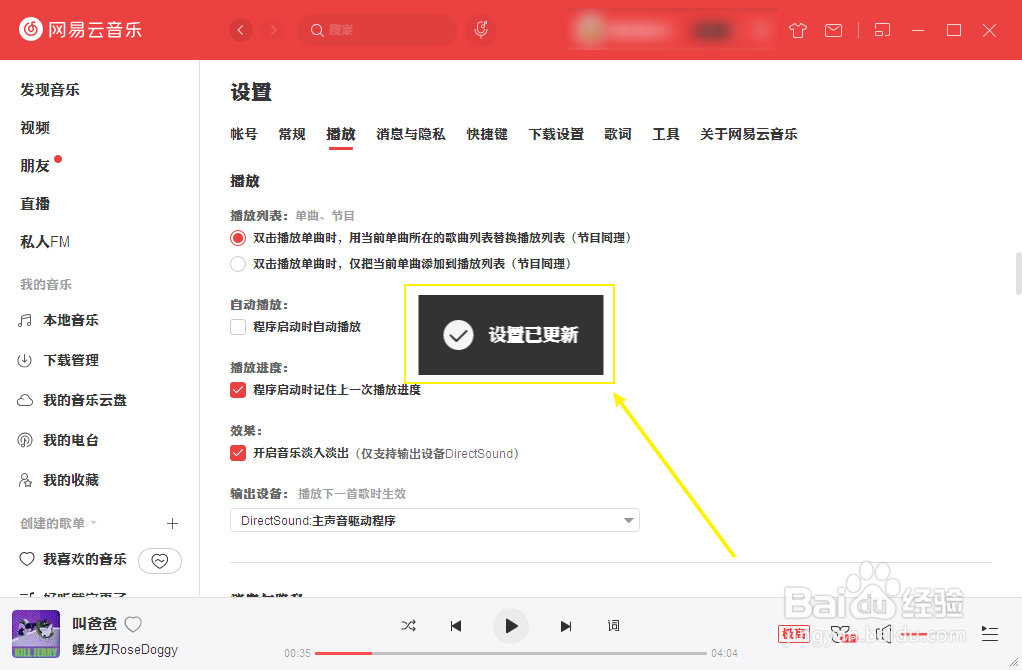Toggle shuffle play mode icon
Screen dimensions: 1022x670
pos(409,626)
